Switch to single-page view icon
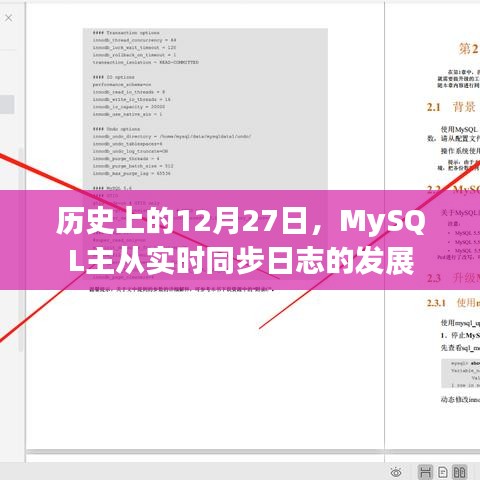 coord(443,472)
